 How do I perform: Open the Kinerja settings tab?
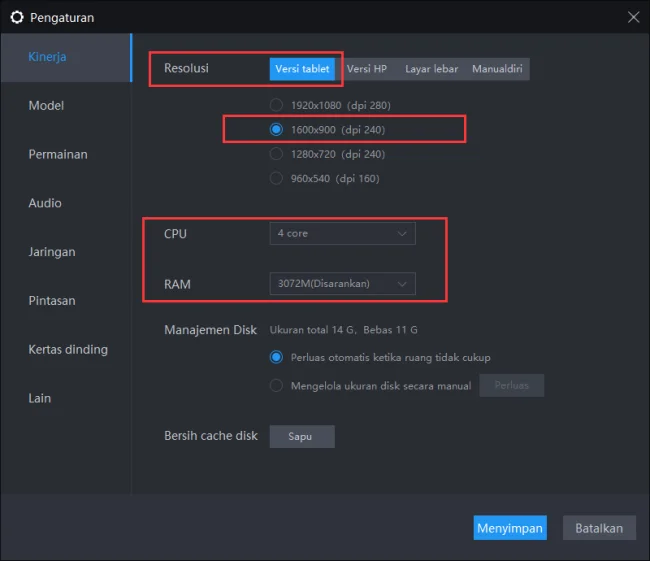pos(66,57)
